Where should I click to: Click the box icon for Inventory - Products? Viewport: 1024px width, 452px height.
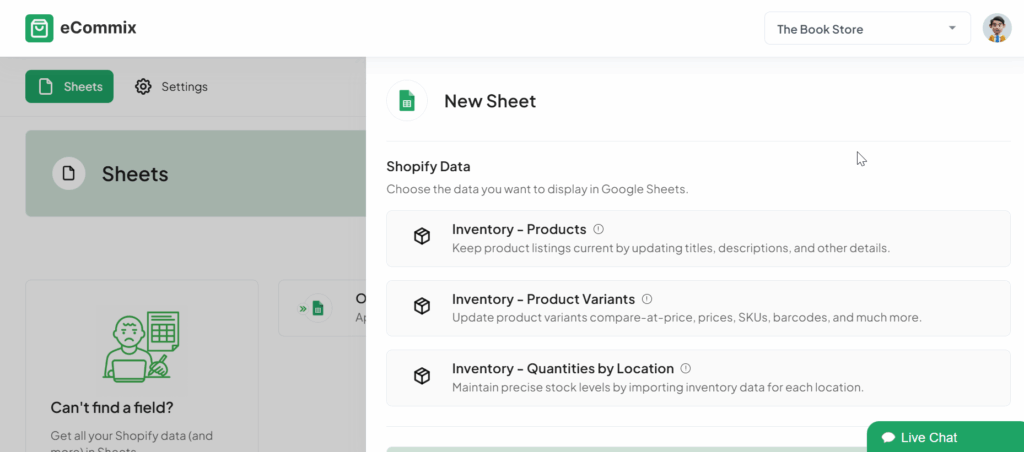(x=422, y=236)
